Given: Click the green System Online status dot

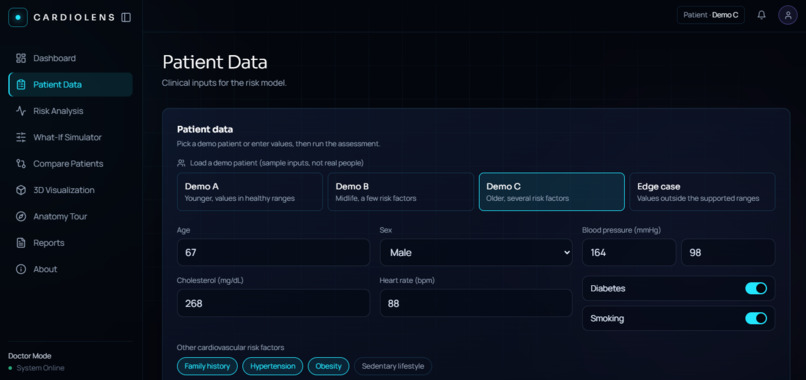Looking at the screenshot, I should pos(10,368).
